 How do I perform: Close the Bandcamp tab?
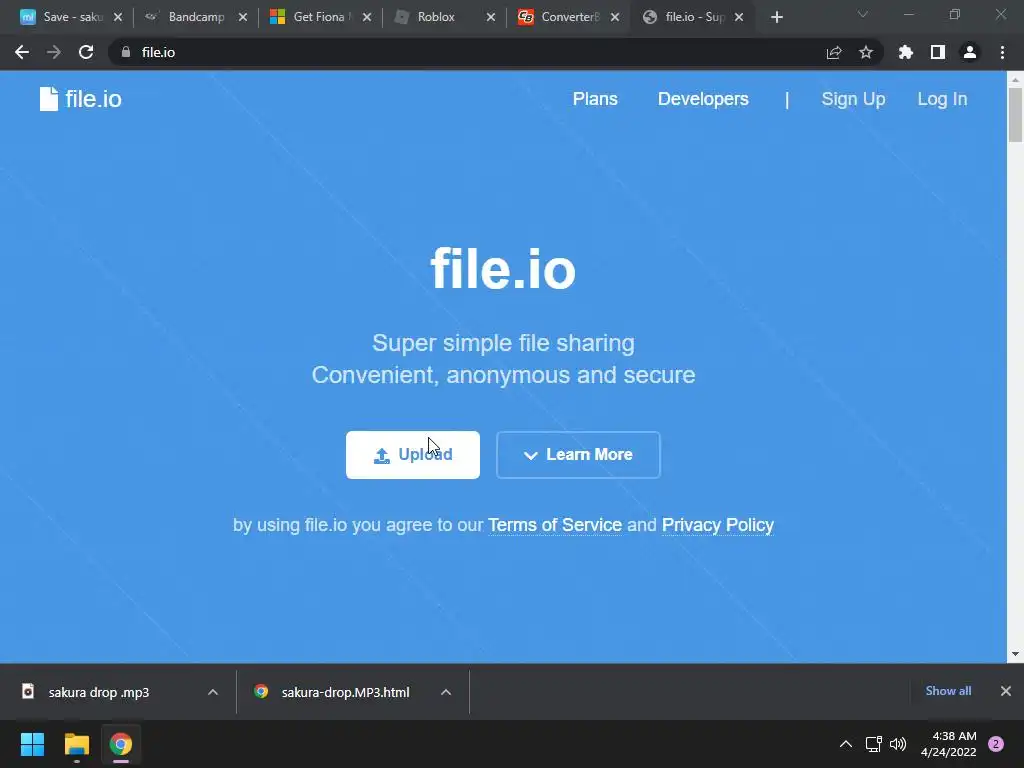tap(243, 18)
